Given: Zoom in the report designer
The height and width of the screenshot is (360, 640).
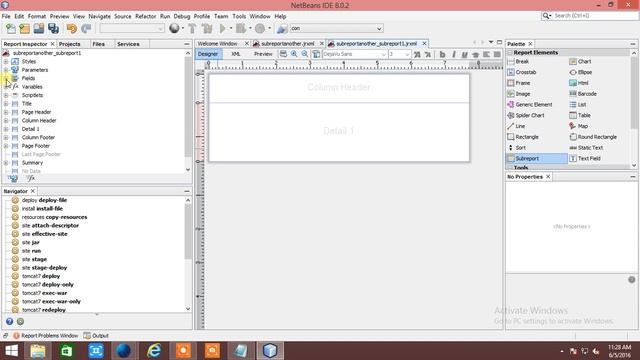Looking at the screenshot, I should tap(294, 54).
